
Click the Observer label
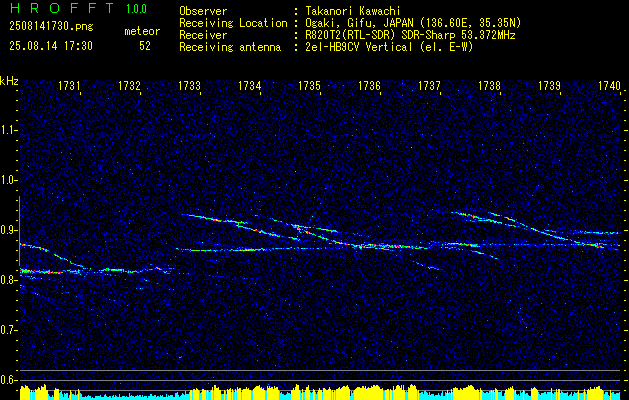click(203, 11)
